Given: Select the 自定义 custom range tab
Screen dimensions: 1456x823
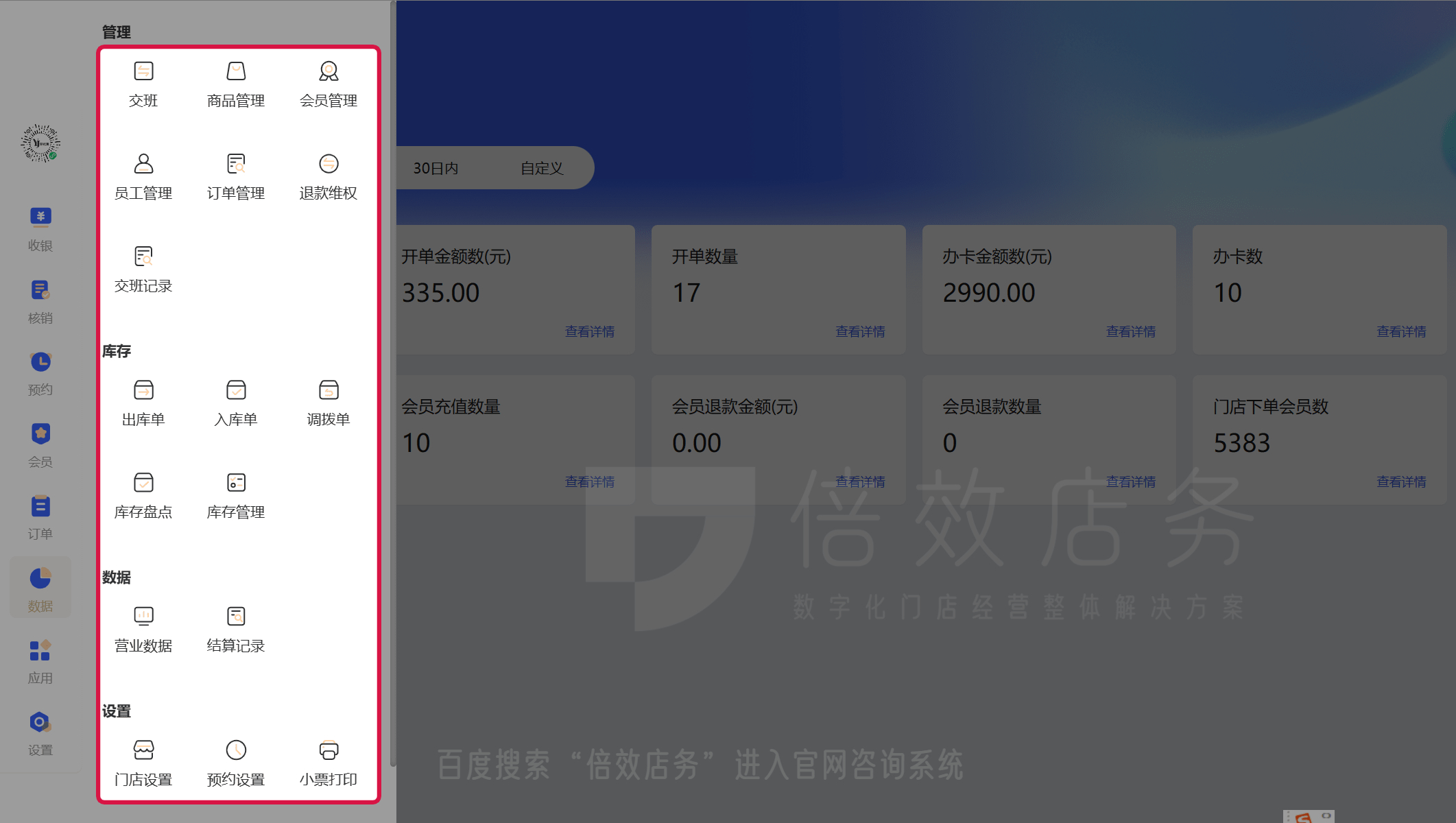Looking at the screenshot, I should point(542,168).
